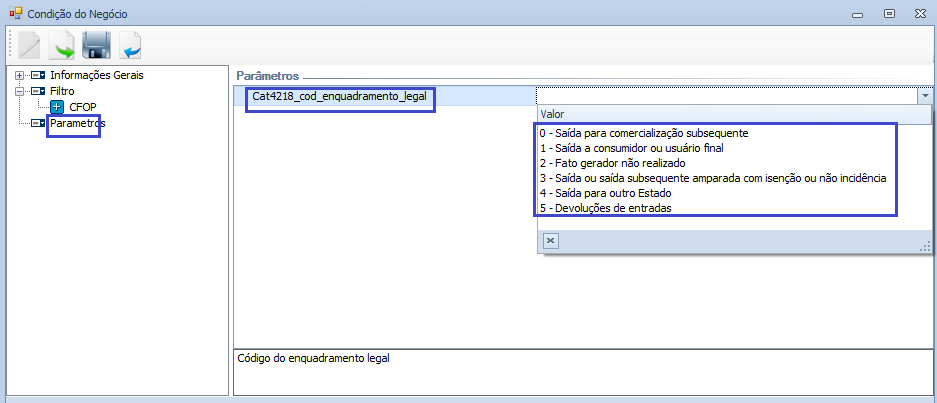Click the dropdown list resize grip

click(926, 246)
